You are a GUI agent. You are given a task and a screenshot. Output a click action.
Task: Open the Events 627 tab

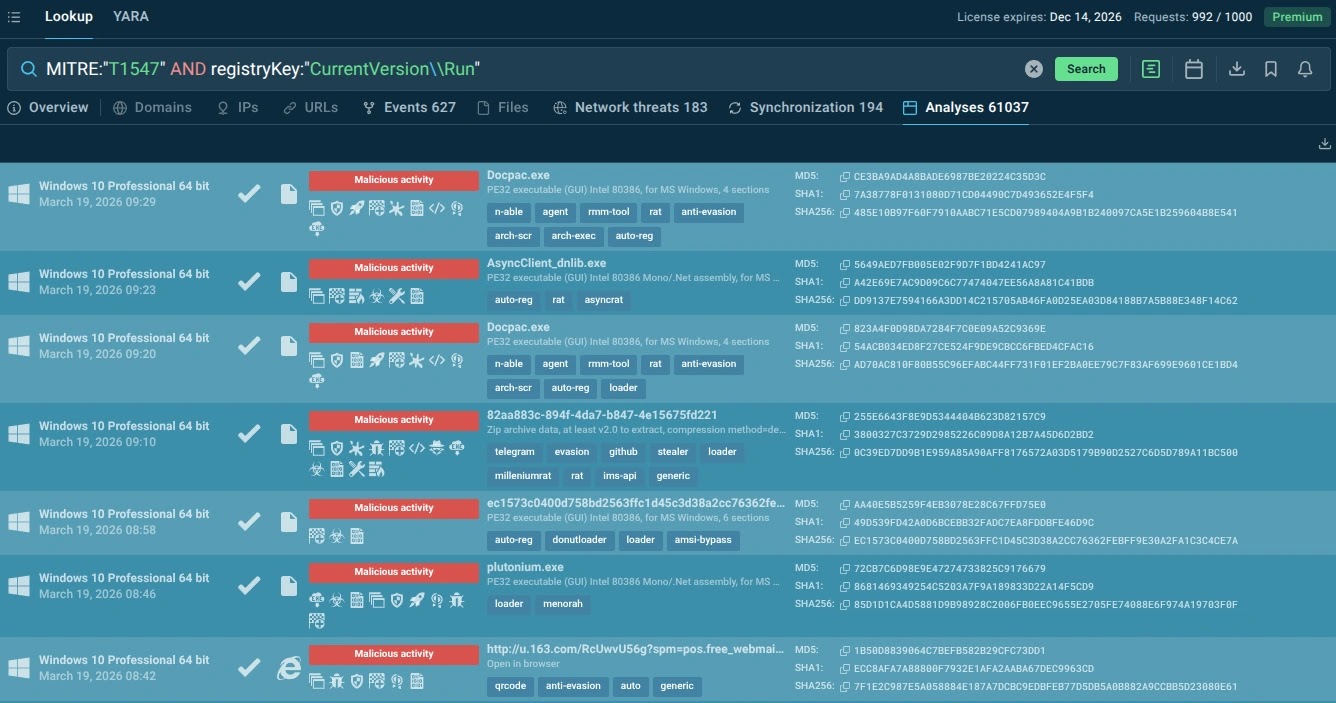(x=409, y=108)
